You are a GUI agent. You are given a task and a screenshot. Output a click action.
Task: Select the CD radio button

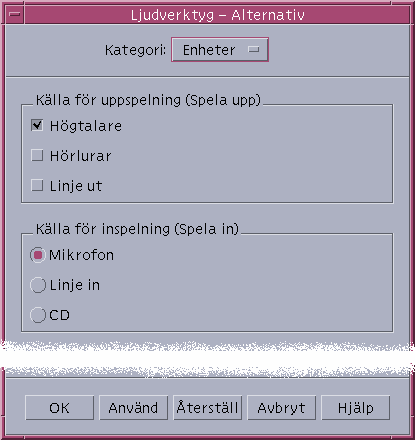[38, 315]
